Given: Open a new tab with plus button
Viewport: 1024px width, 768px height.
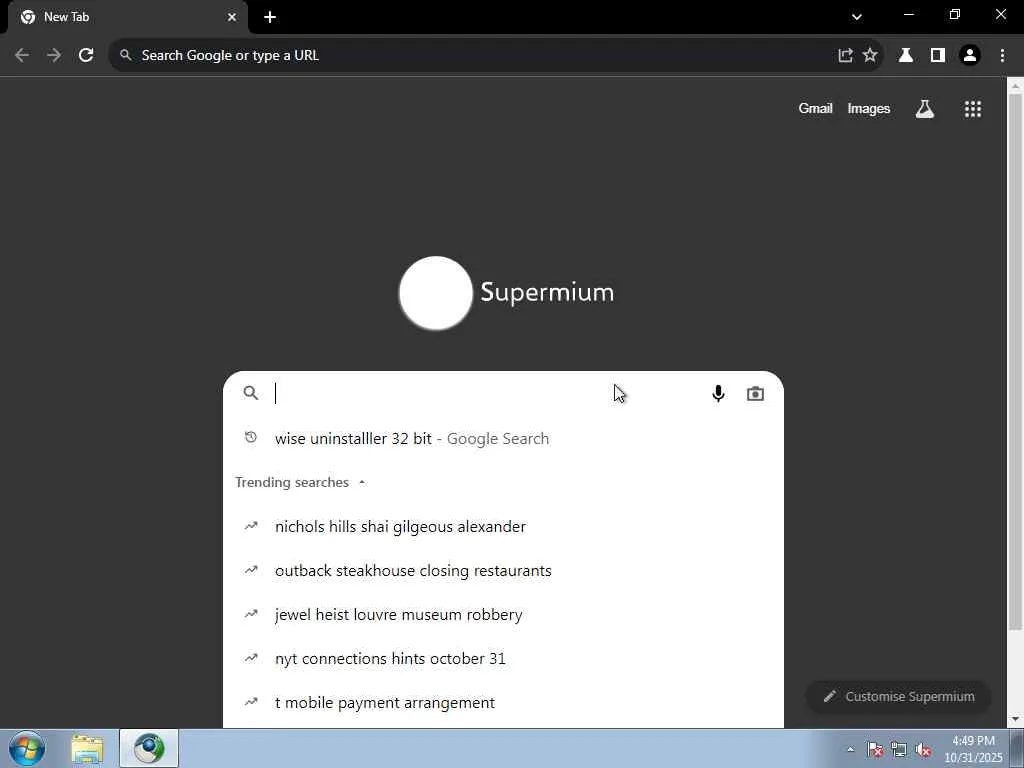Looking at the screenshot, I should coord(270,17).
